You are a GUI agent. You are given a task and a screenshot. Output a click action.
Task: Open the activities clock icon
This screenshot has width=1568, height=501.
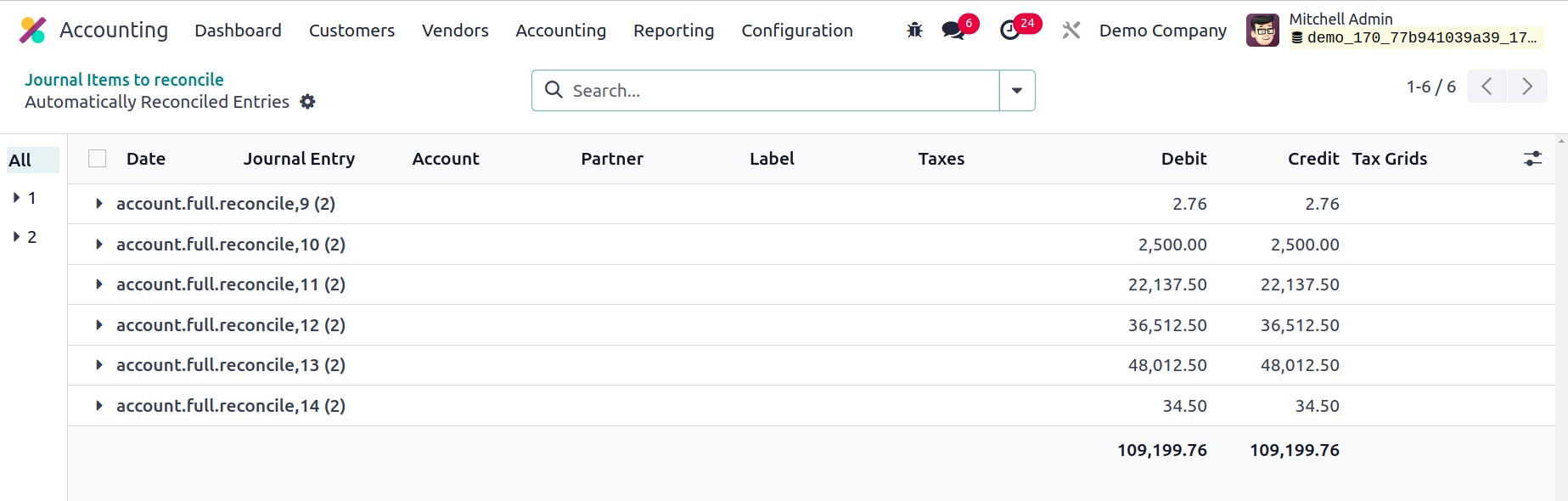pos(1009,31)
